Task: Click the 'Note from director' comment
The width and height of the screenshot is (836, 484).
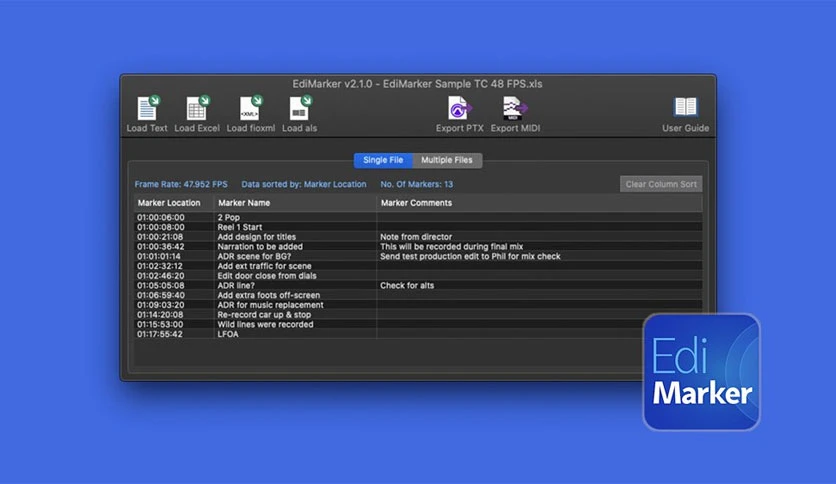Action: pyautogui.click(x=416, y=237)
